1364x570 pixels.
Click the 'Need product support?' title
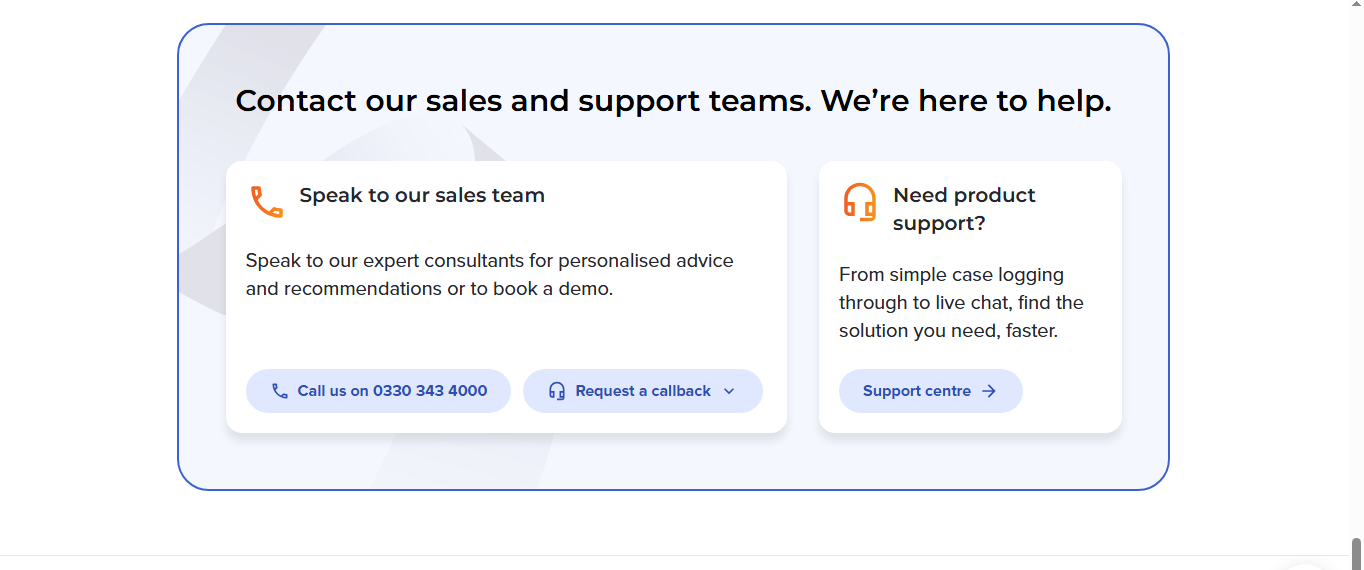(964, 209)
